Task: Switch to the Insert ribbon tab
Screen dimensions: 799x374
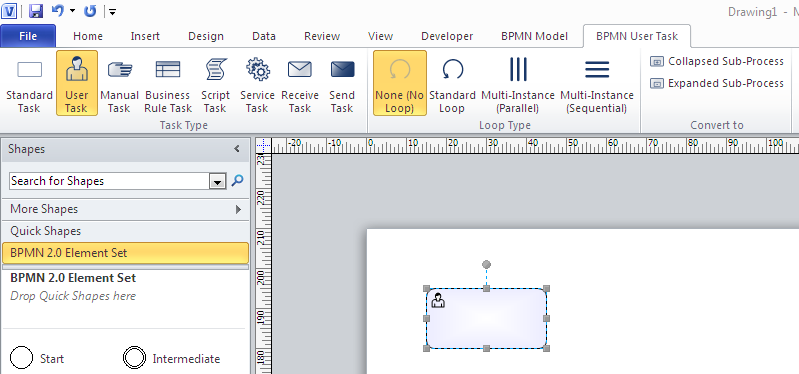Action: [x=145, y=36]
